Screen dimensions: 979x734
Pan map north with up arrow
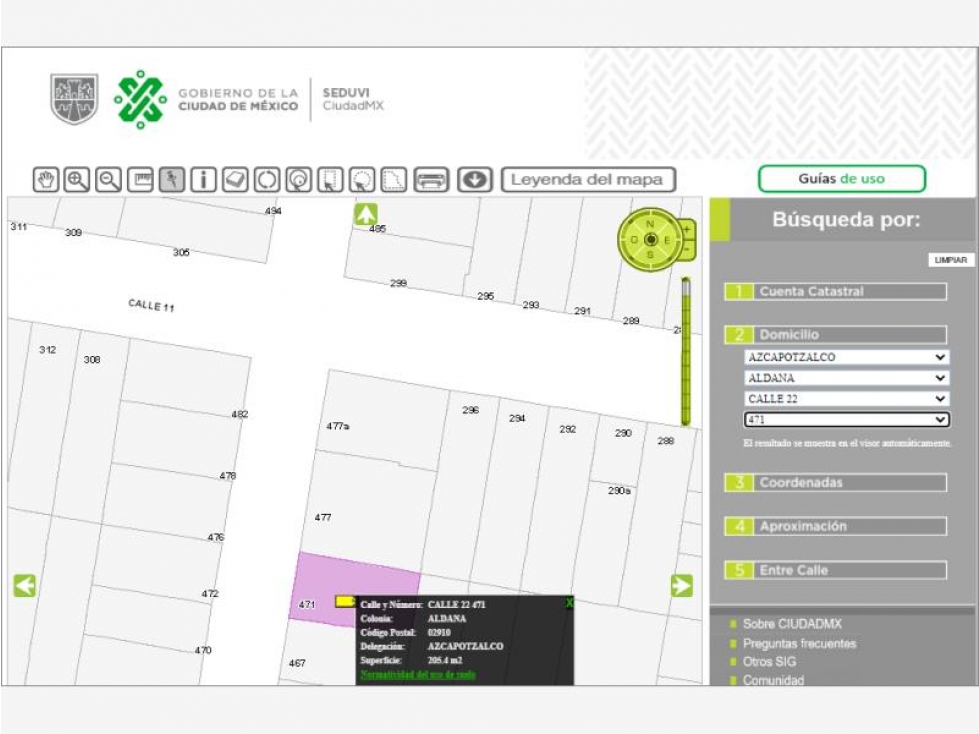click(366, 214)
